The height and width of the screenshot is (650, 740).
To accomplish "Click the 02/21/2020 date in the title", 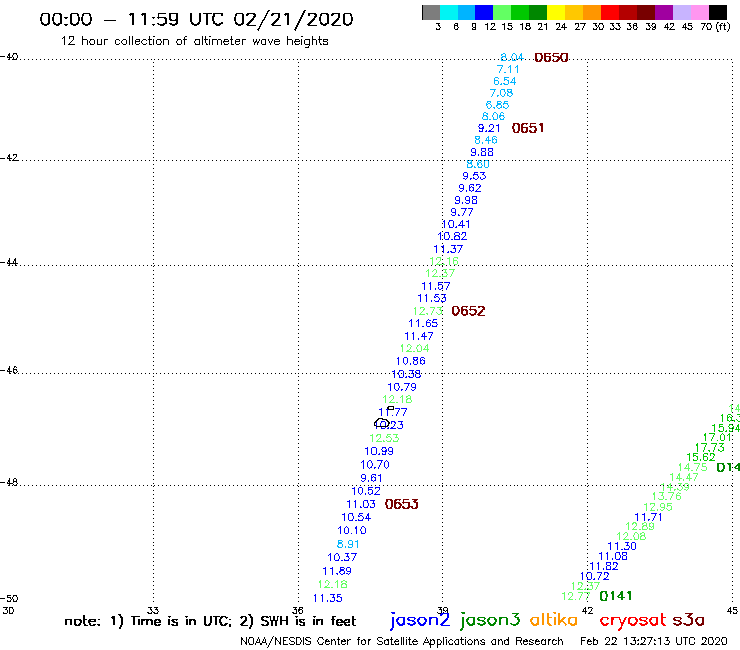I will [x=294, y=19].
